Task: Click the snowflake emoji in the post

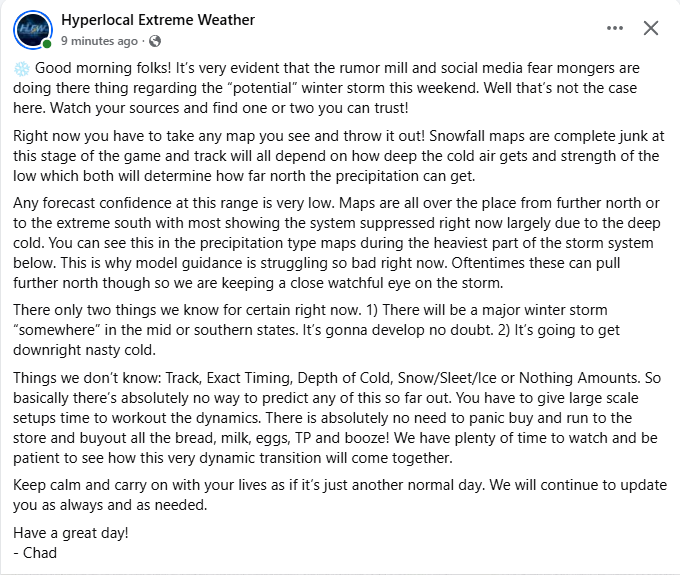Action: tap(21, 68)
